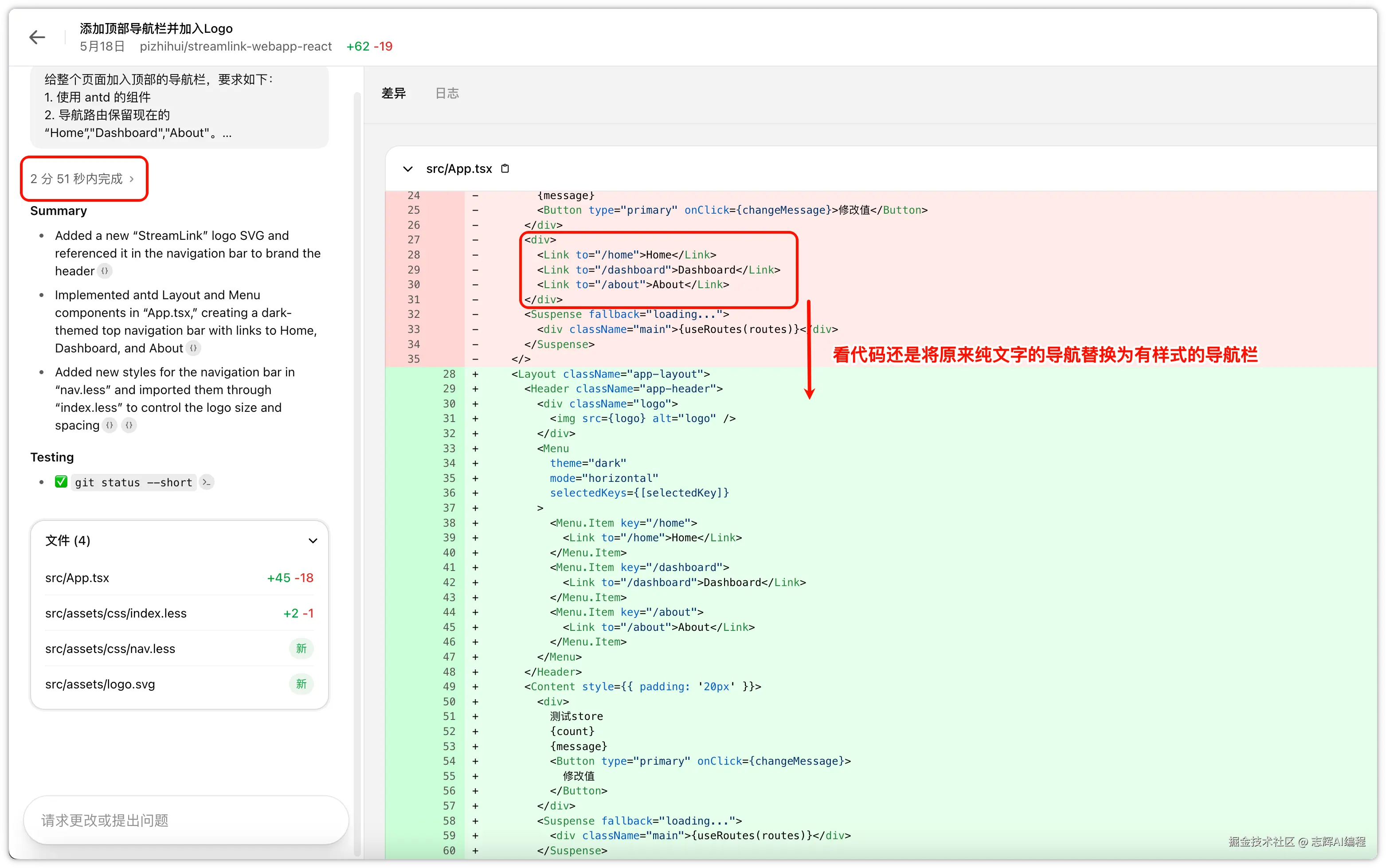Go back with the left arrow icon
This screenshot has width=1386, height=868.
(x=37, y=37)
